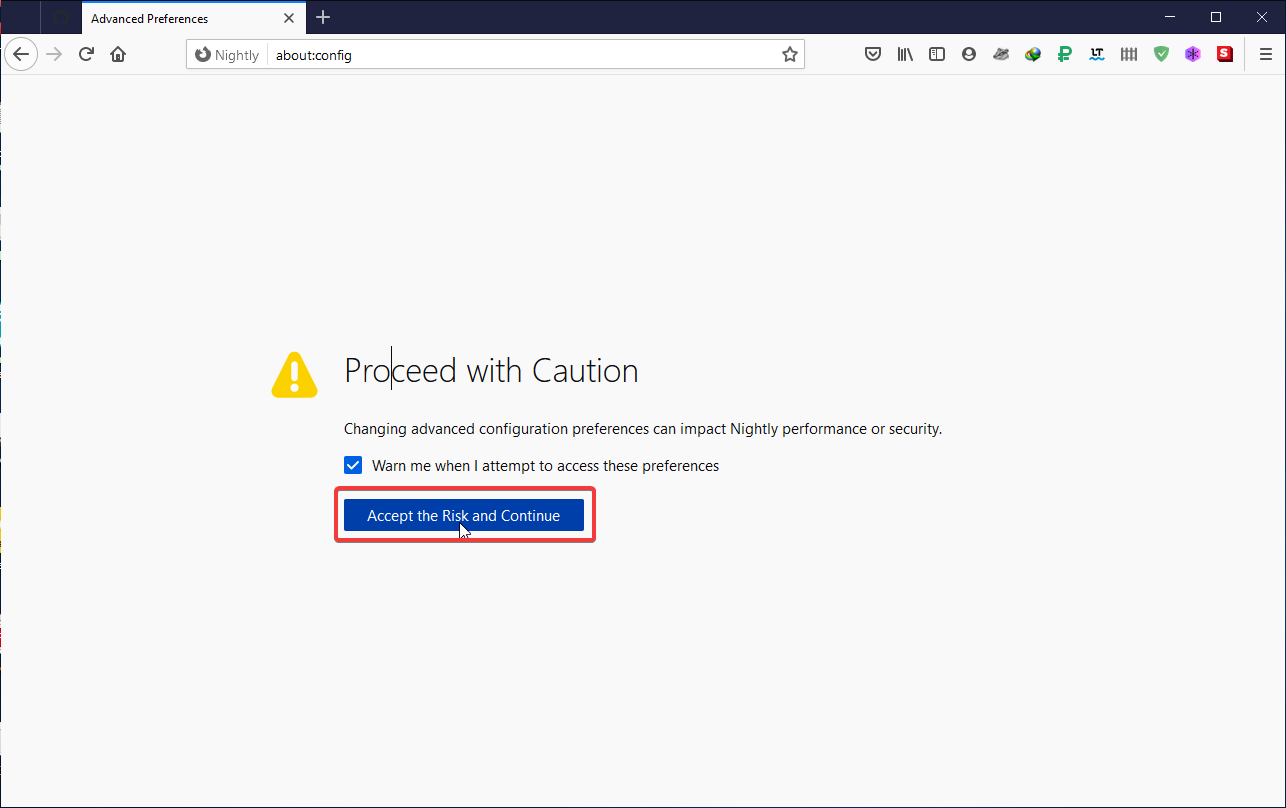Open the green shield extension icon
Screen dimensions: 1286x808
[1161, 54]
